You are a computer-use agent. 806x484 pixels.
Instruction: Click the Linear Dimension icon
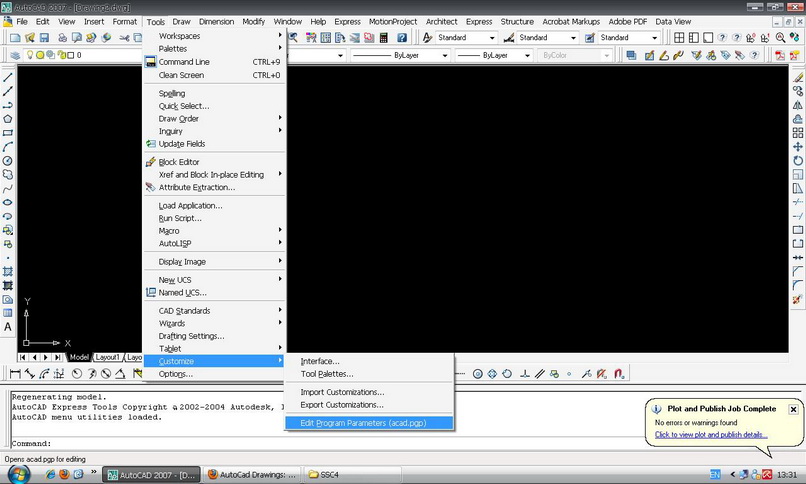15,374
